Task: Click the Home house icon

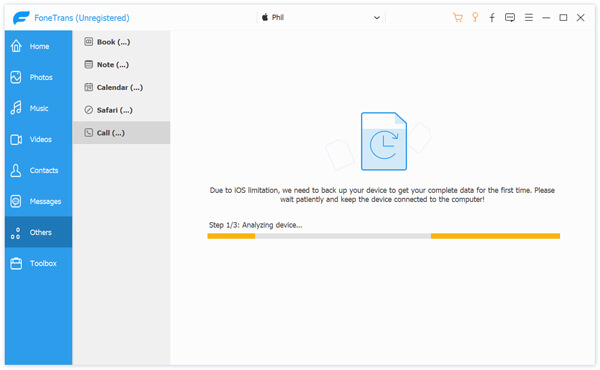Action: 16,46
